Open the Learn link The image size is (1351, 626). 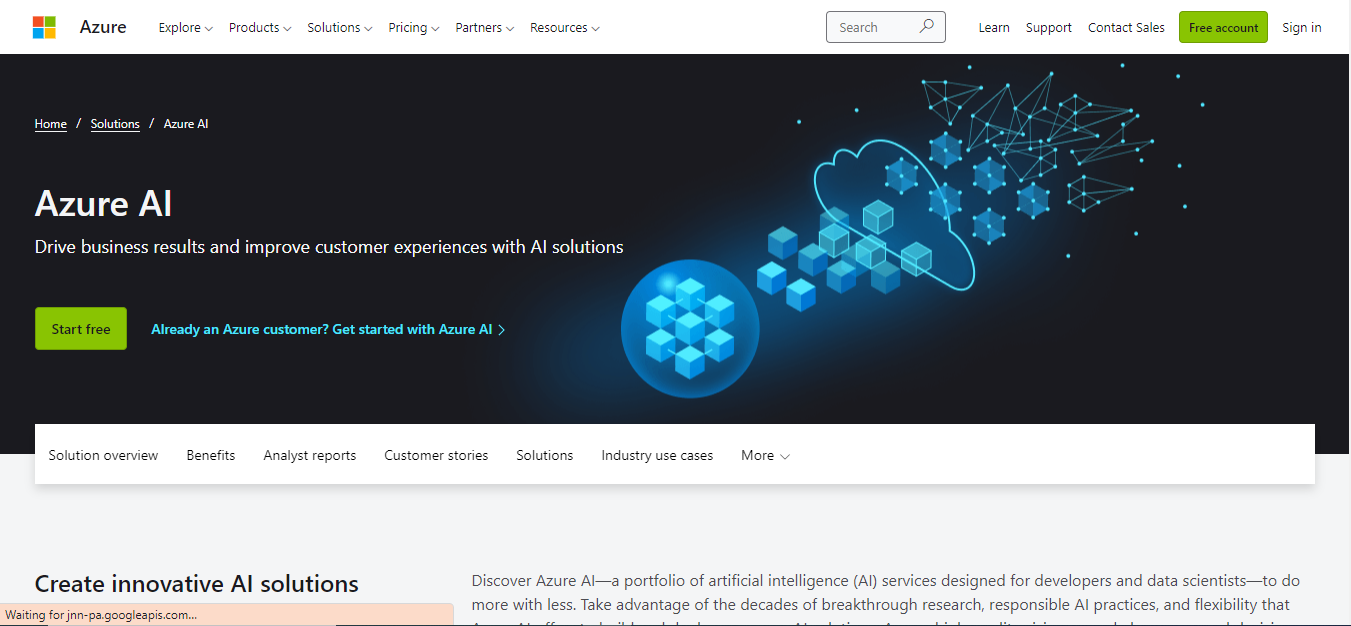click(x=994, y=28)
